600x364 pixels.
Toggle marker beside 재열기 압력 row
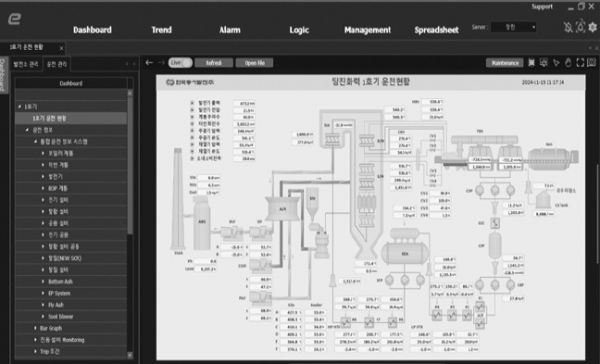[192, 144]
